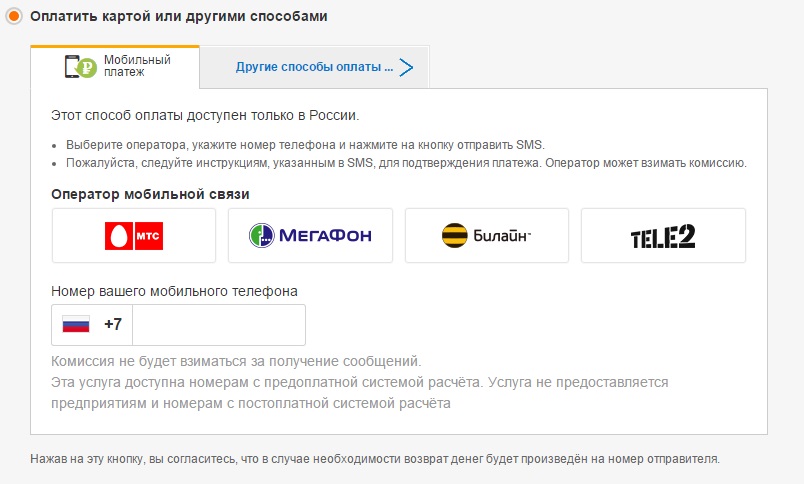Click the mobile payment phone icon
Screen dimensions: 804x484
82,66
